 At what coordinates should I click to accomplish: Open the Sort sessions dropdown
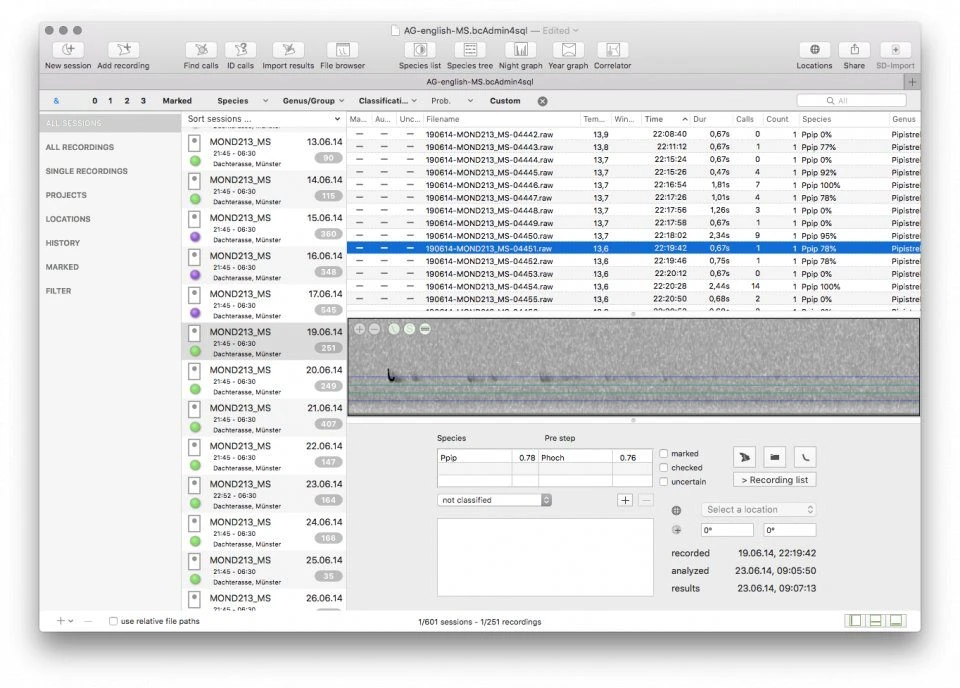pyautogui.click(x=264, y=119)
